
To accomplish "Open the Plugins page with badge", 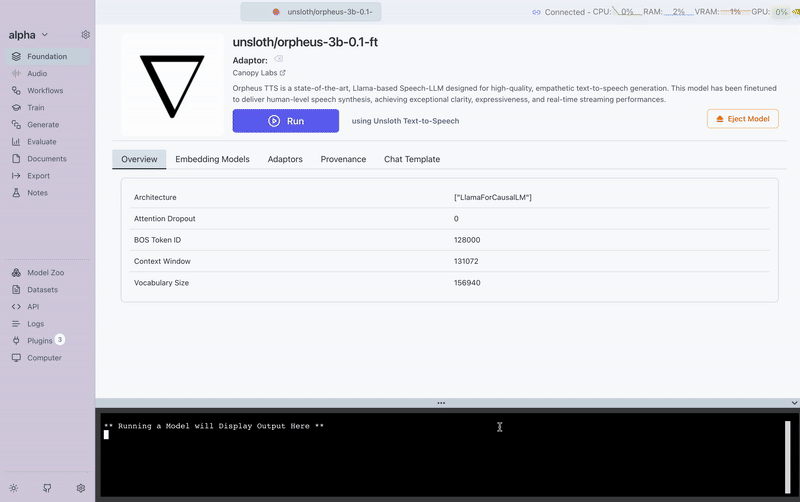I will (x=39, y=341).
